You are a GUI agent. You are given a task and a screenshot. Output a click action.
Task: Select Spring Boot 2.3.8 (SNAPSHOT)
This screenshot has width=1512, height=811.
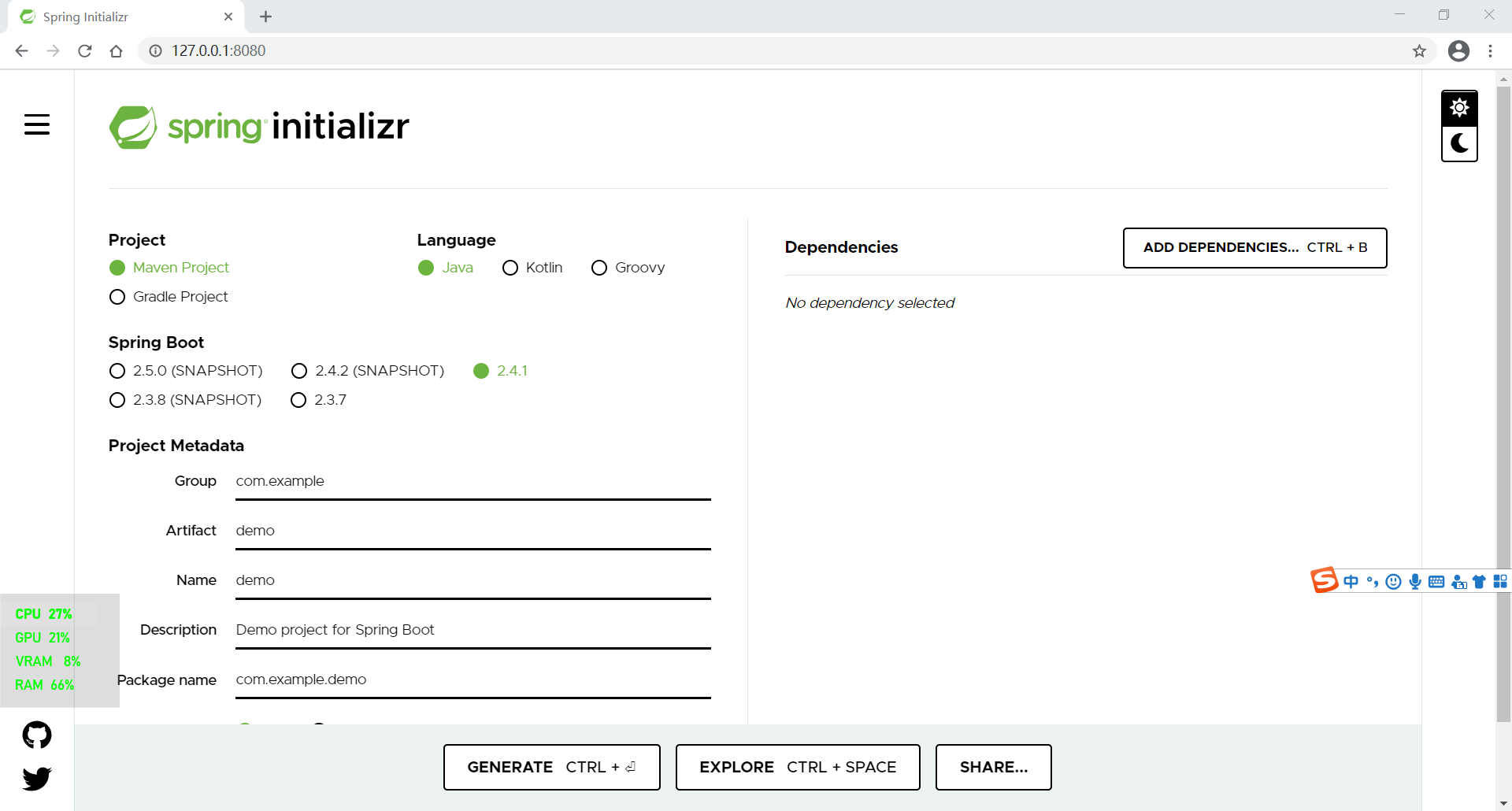click(x=185, y=400)
